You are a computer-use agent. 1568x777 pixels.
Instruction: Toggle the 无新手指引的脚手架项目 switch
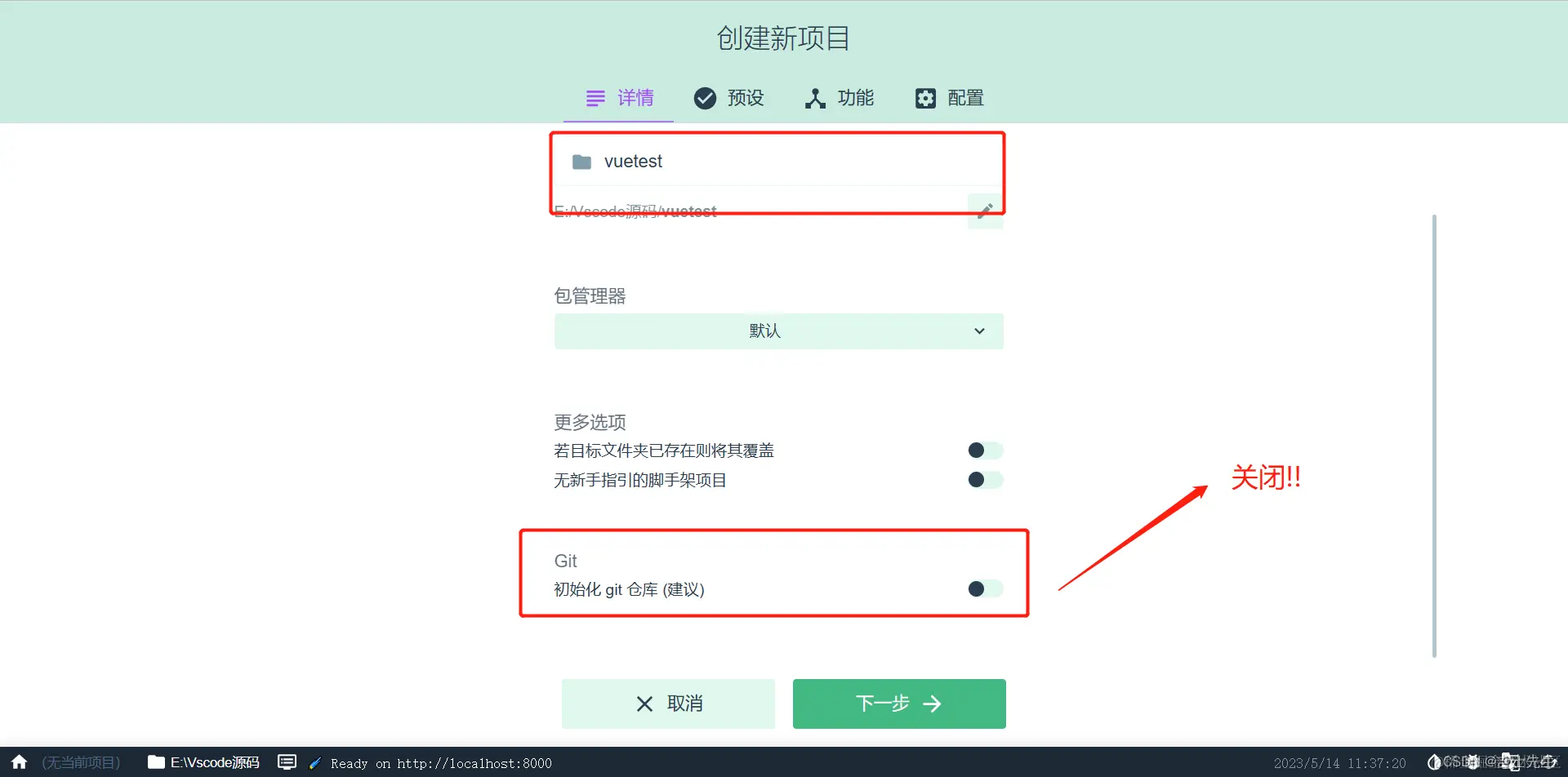pos(984,480)
